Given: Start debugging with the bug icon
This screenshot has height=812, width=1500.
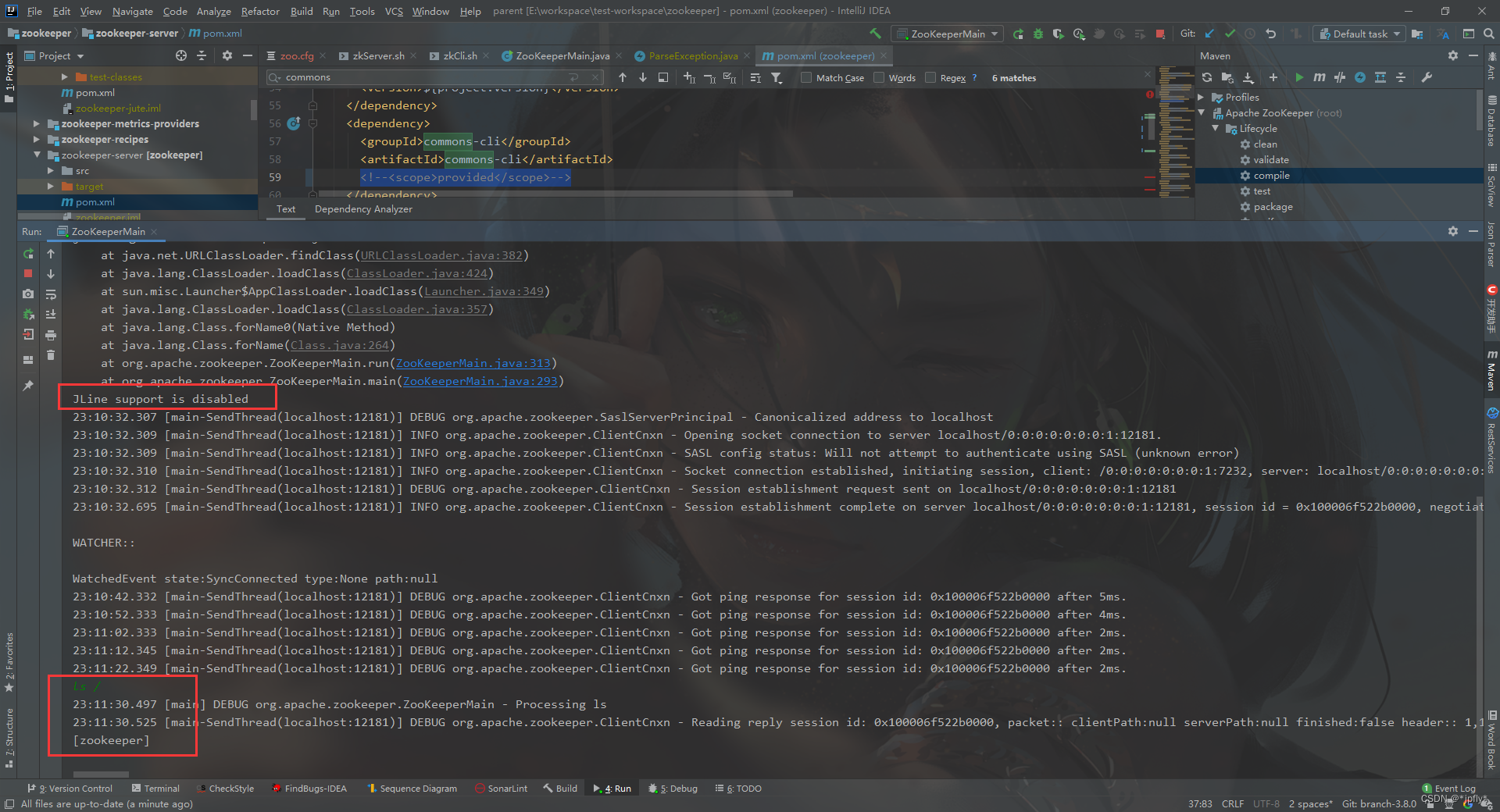Looking at the screenshot, I should (1038, 34).
